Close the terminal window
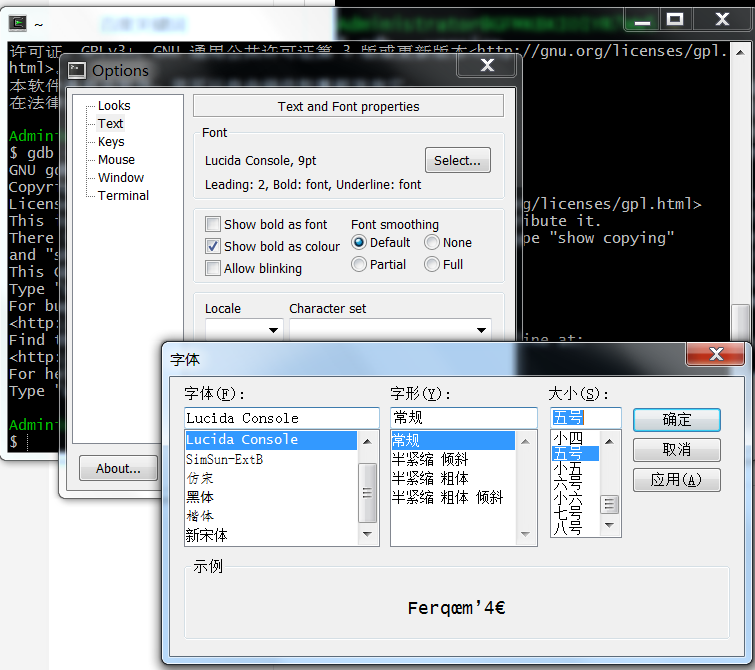 tap(722, 20)
